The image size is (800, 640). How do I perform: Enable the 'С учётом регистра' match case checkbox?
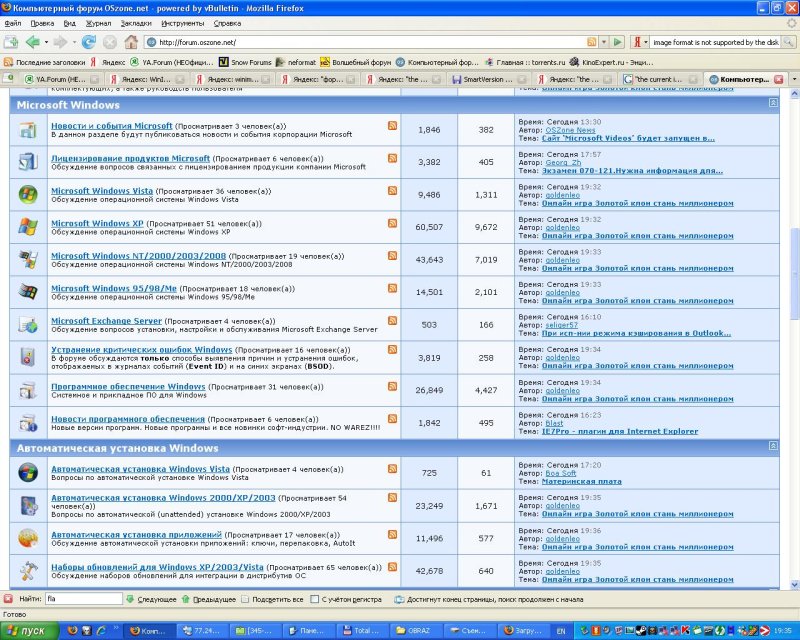tap(315, 598)
